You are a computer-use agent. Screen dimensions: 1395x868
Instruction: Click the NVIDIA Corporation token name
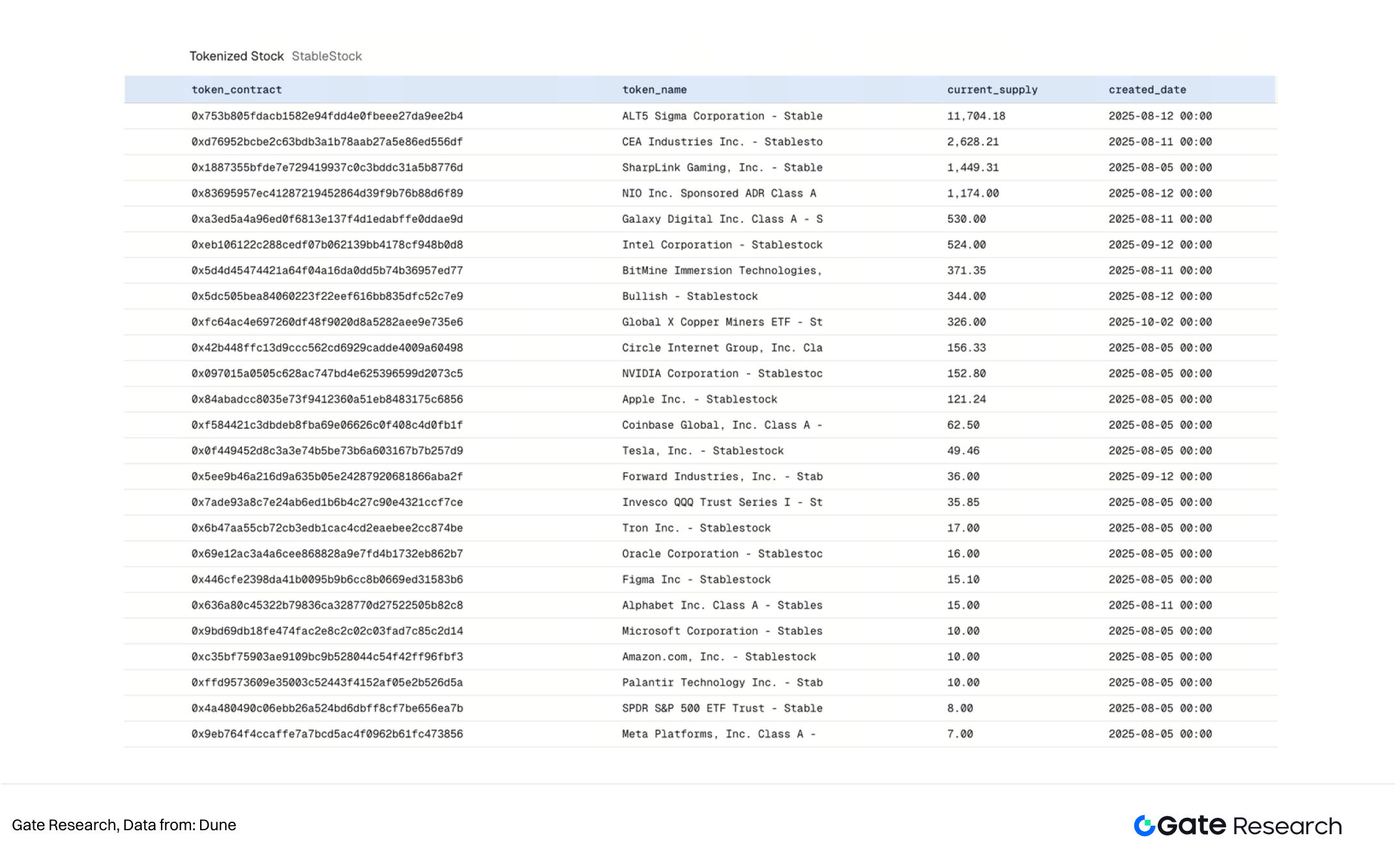(x=722, y=373)
